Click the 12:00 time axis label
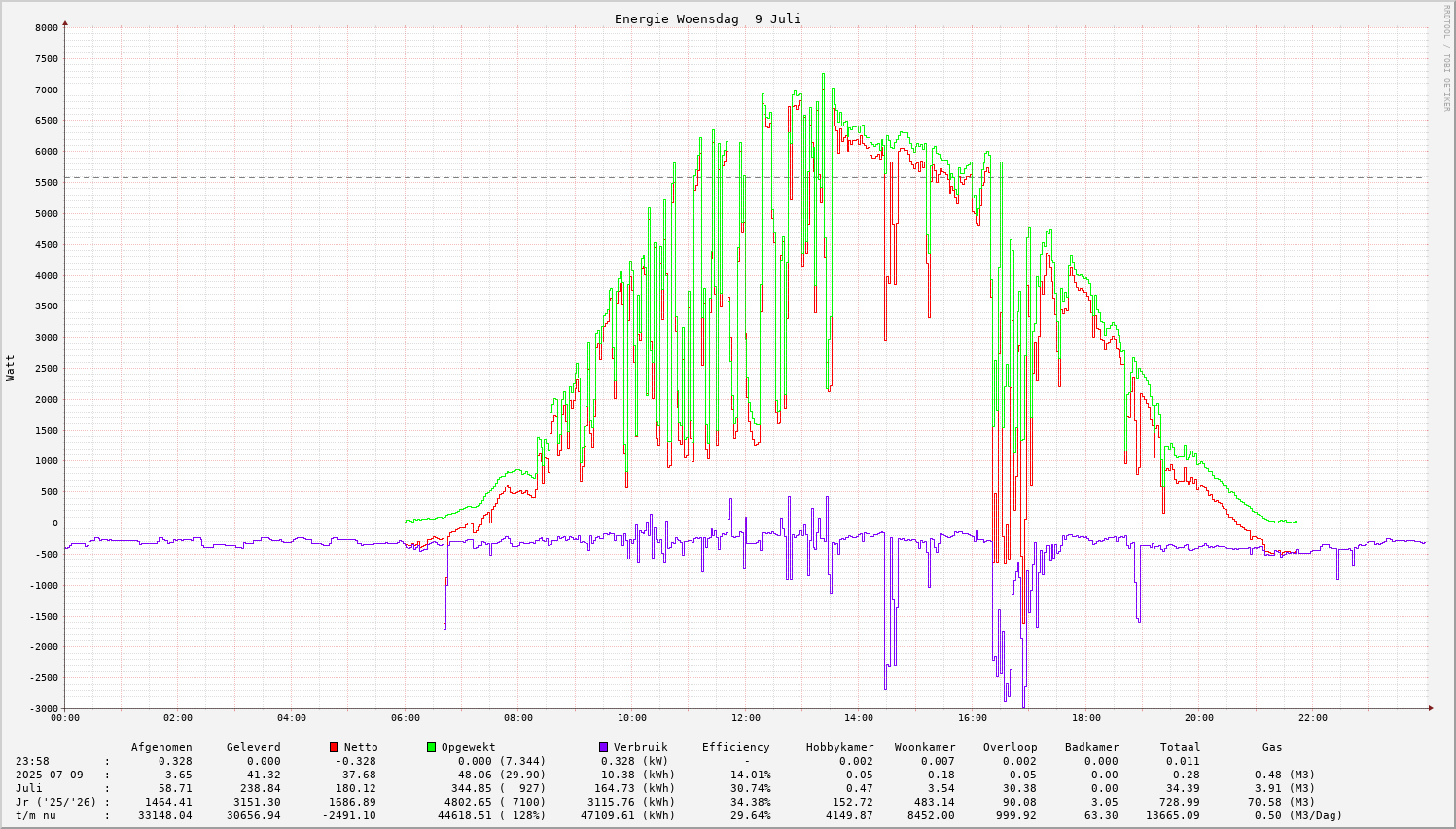This screenshot has height=829, width=1456. click(745, 718)
